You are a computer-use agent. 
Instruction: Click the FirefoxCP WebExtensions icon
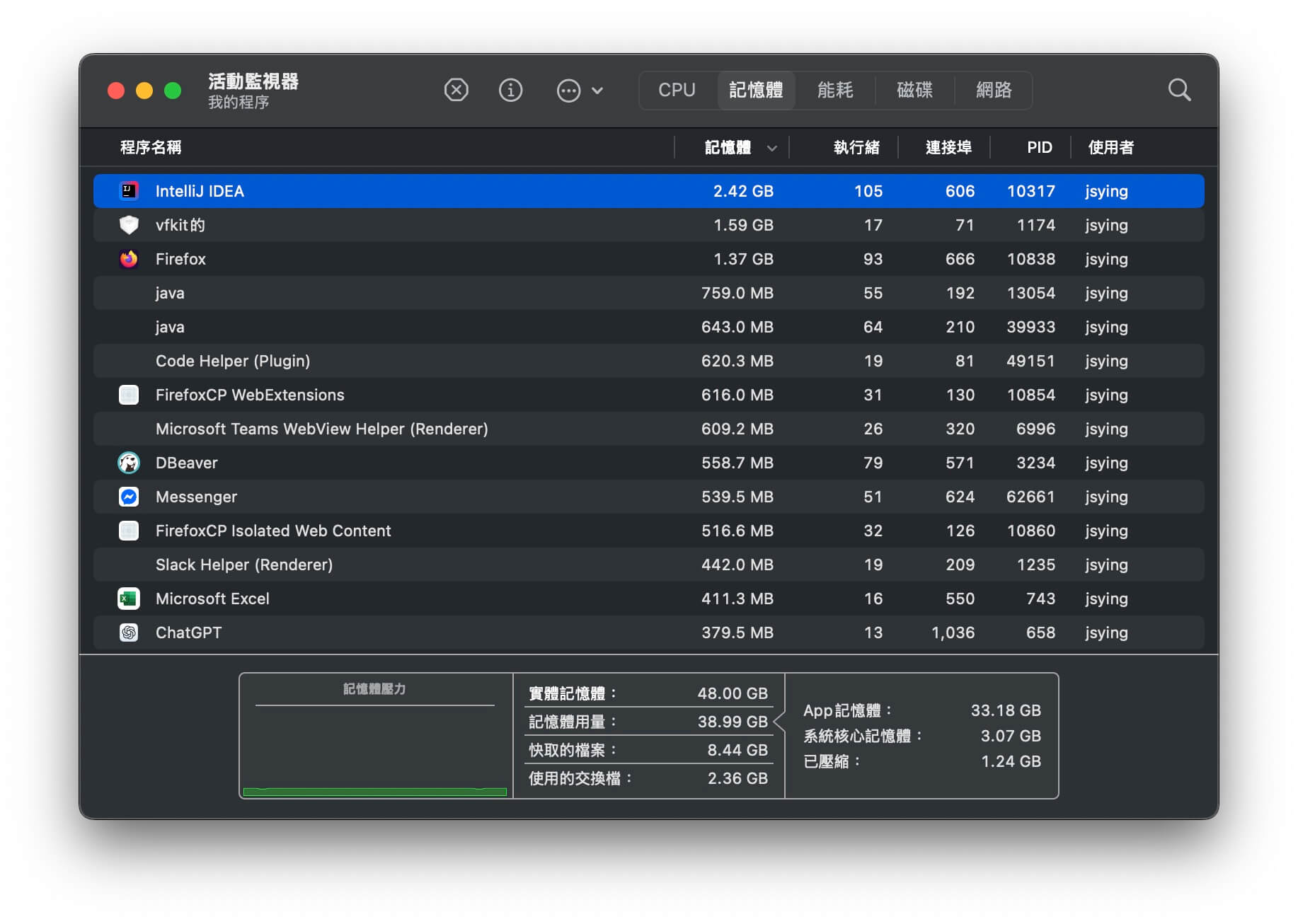coord(129,395)
